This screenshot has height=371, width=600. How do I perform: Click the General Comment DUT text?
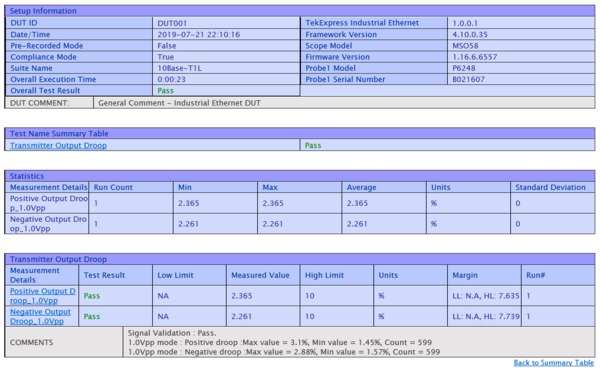coord(179,103)
